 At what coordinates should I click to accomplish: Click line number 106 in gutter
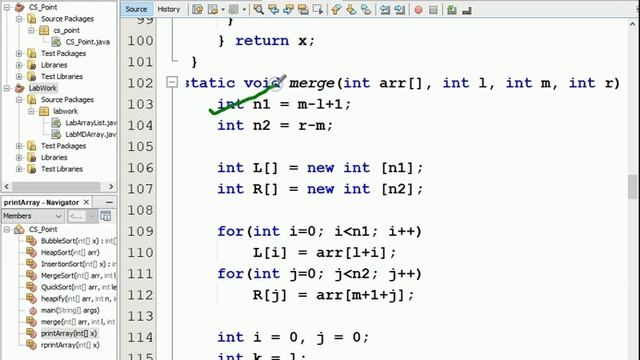point(140,168)
